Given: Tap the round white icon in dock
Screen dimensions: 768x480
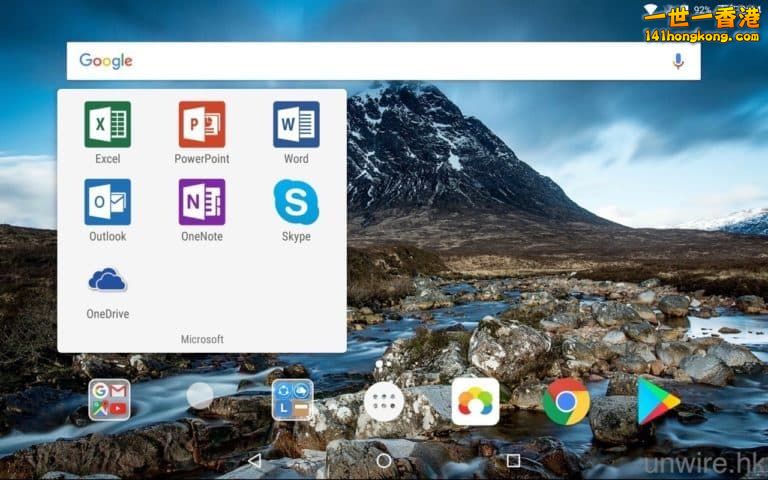Looking at the screenshot, I should coord(200,395).
